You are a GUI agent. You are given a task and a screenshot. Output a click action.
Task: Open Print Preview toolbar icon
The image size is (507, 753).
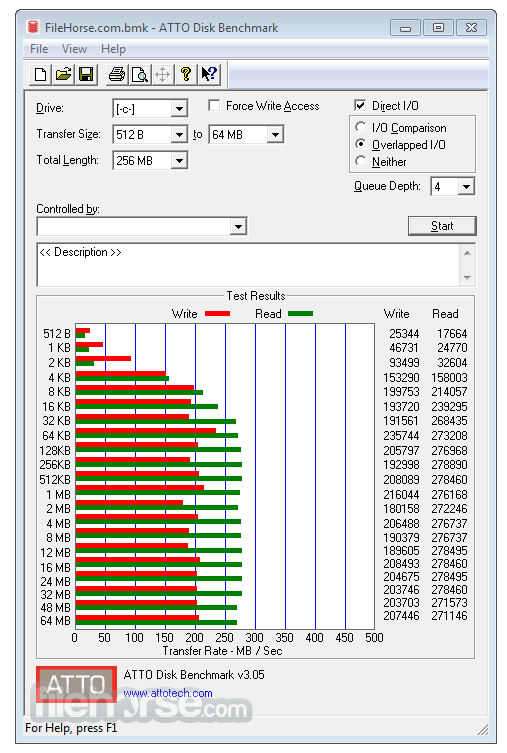(x=140, y=74)
